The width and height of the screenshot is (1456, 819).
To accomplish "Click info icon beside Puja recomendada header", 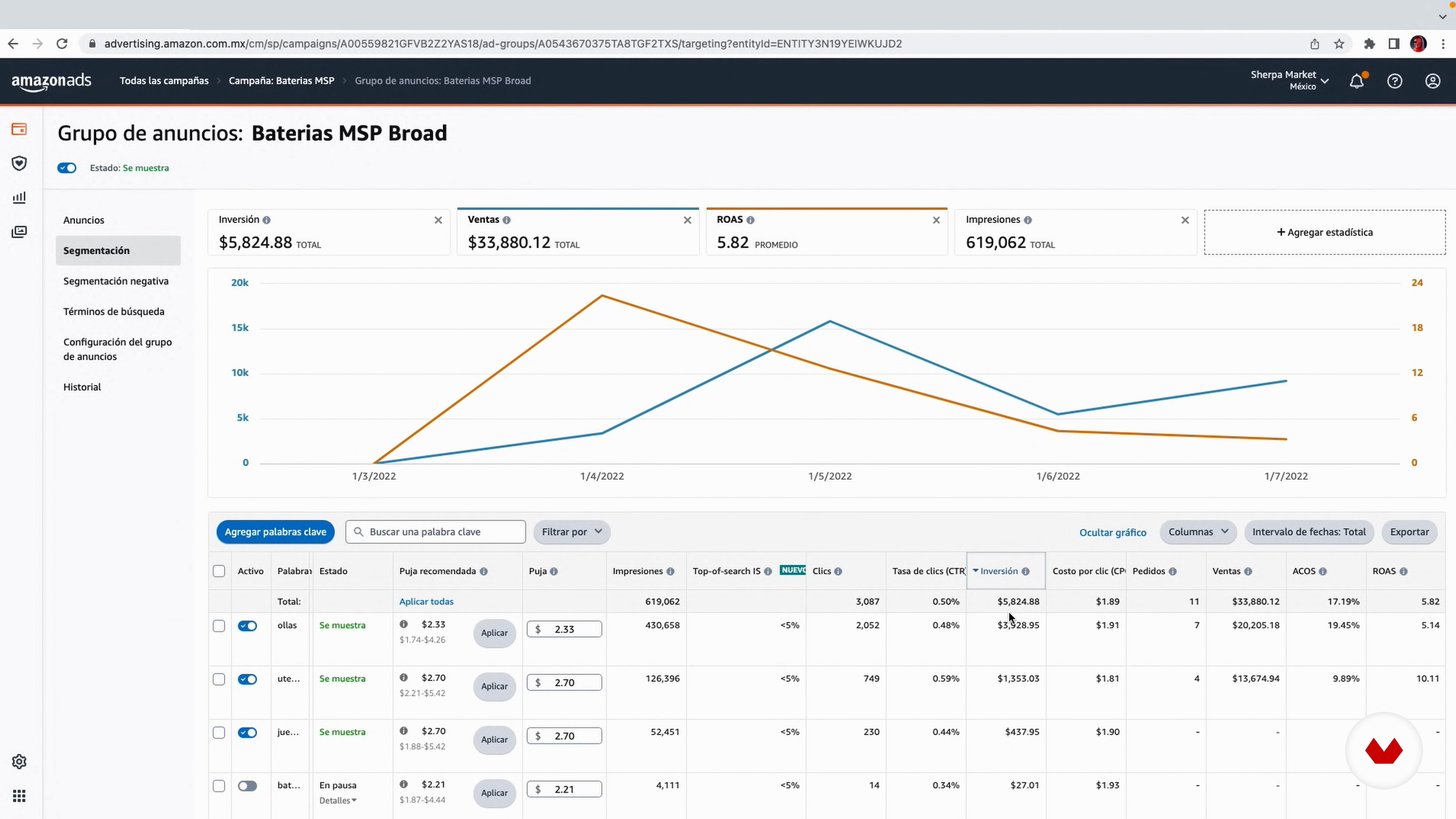I will click(484, 571).
